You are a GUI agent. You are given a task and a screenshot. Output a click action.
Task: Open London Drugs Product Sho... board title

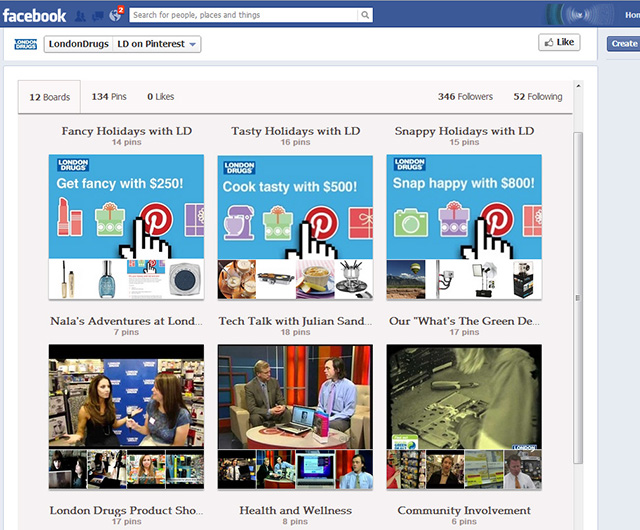pyautogui.click(x=127, y=510)
